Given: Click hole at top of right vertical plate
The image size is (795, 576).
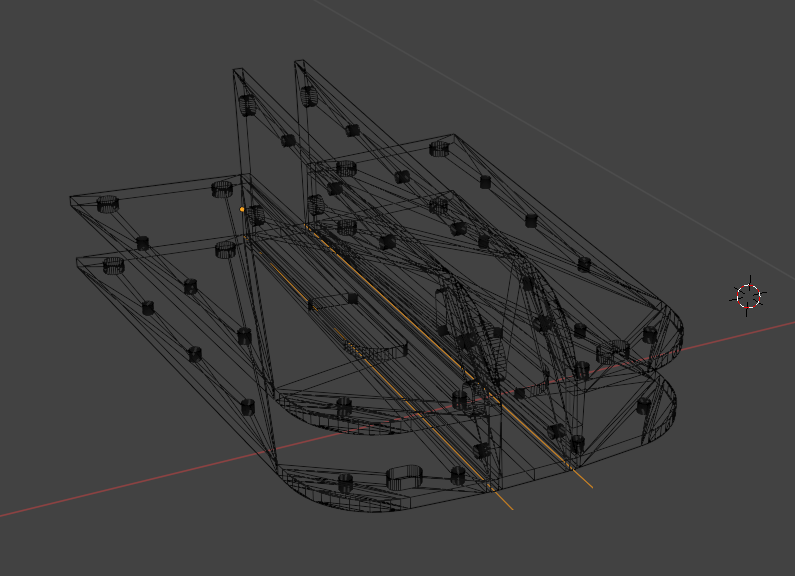Looking at the screenshot, I should (308, 96).
